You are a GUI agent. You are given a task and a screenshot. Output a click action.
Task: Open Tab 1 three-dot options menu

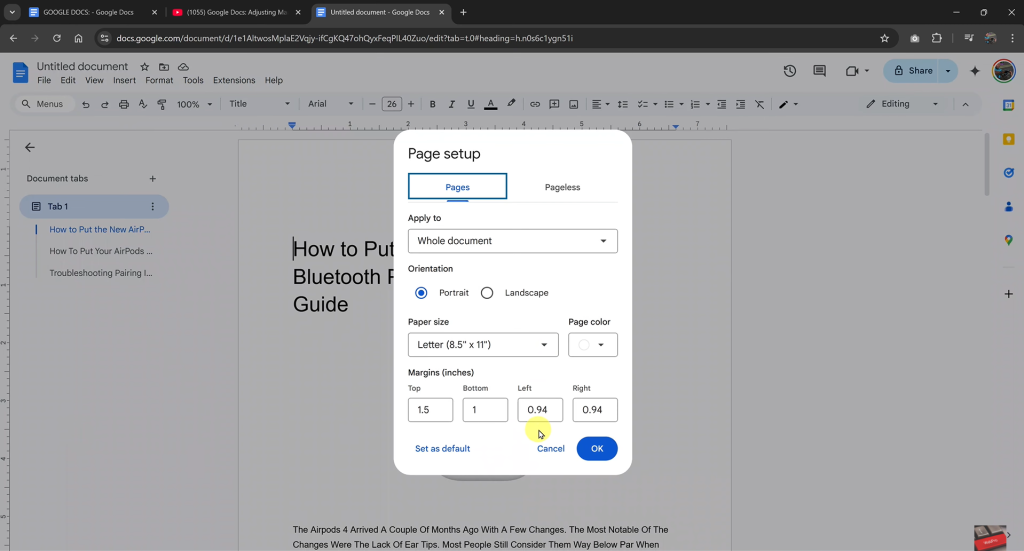pyautogui.click(x=153, y=206)
